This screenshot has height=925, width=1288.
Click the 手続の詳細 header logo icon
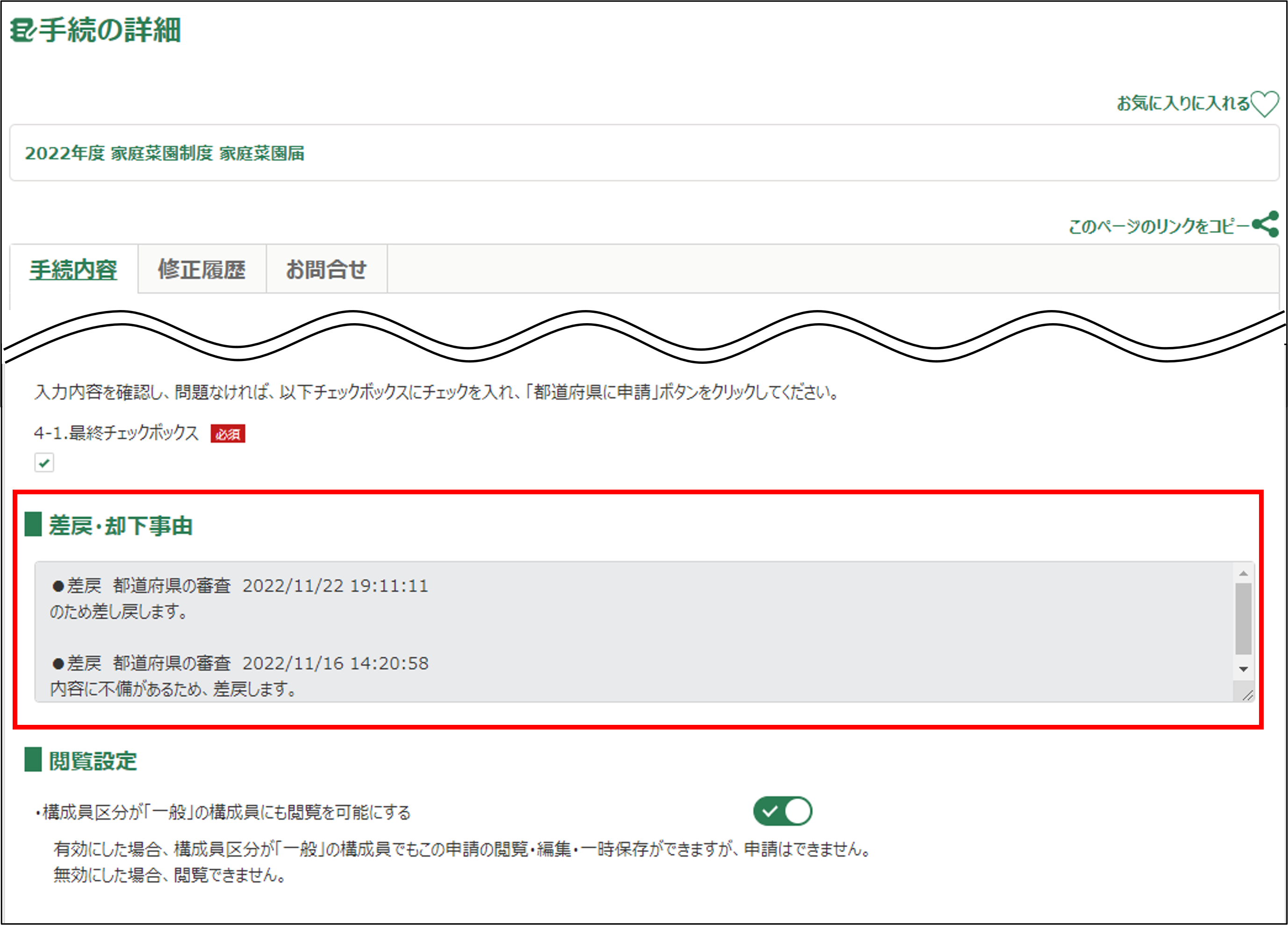(x=23, y=30)
